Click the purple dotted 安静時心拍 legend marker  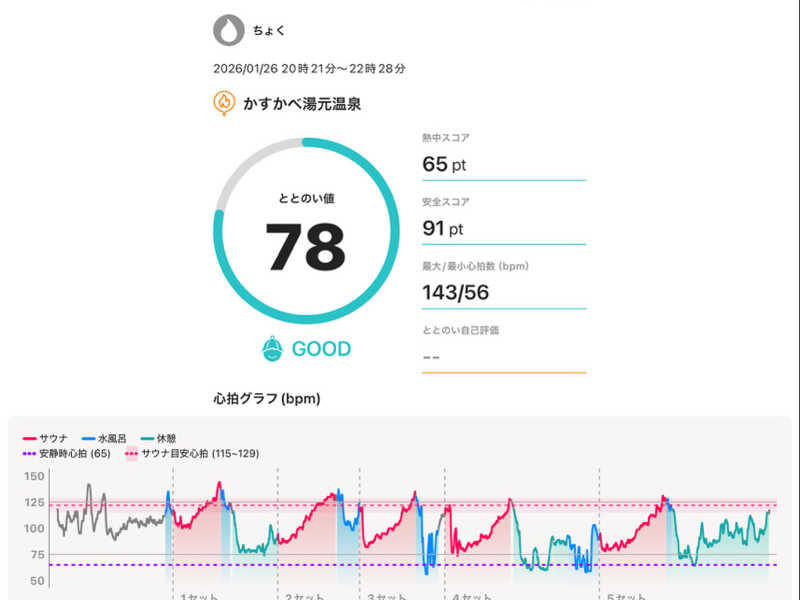pos(30,454)
